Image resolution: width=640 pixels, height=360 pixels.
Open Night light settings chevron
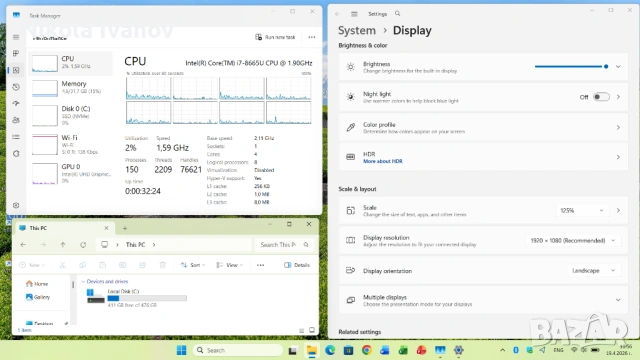[618, 97]
